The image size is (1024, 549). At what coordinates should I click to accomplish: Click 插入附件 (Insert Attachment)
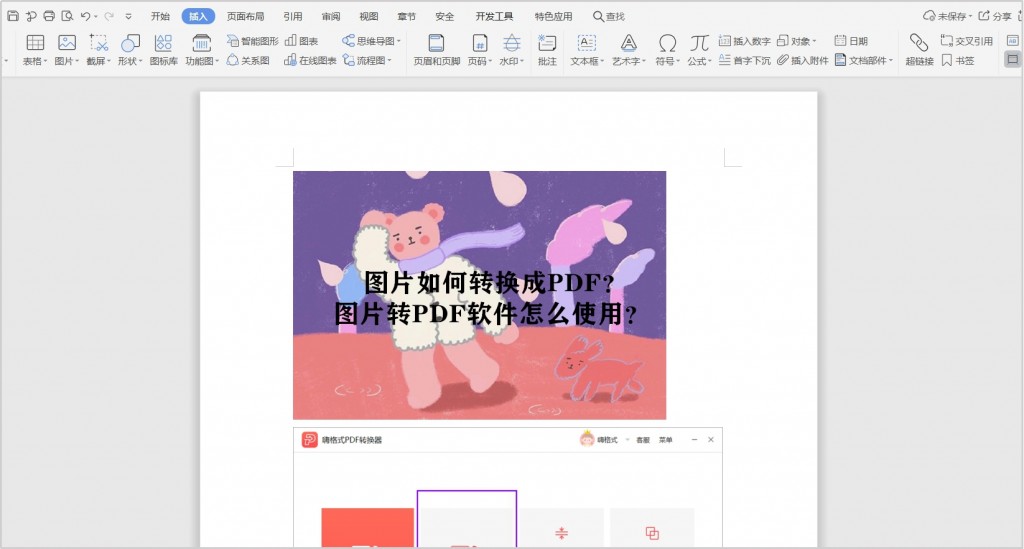[803, 60]
